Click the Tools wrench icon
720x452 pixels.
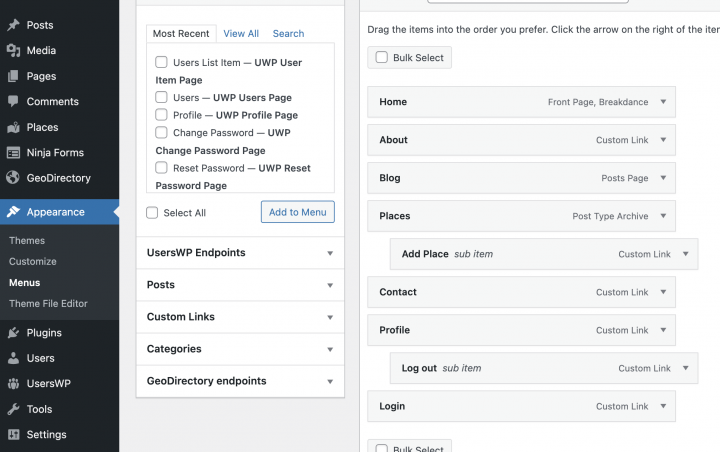13,409
